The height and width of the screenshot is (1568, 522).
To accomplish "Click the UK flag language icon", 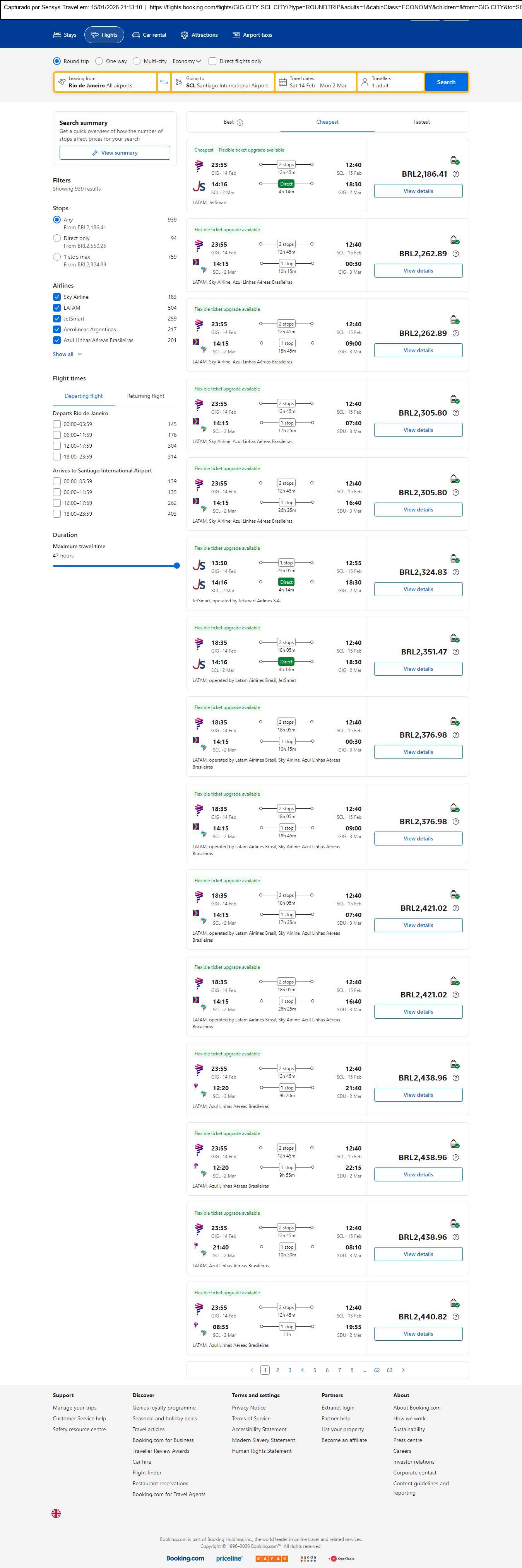I will [x=56, y=1513].
